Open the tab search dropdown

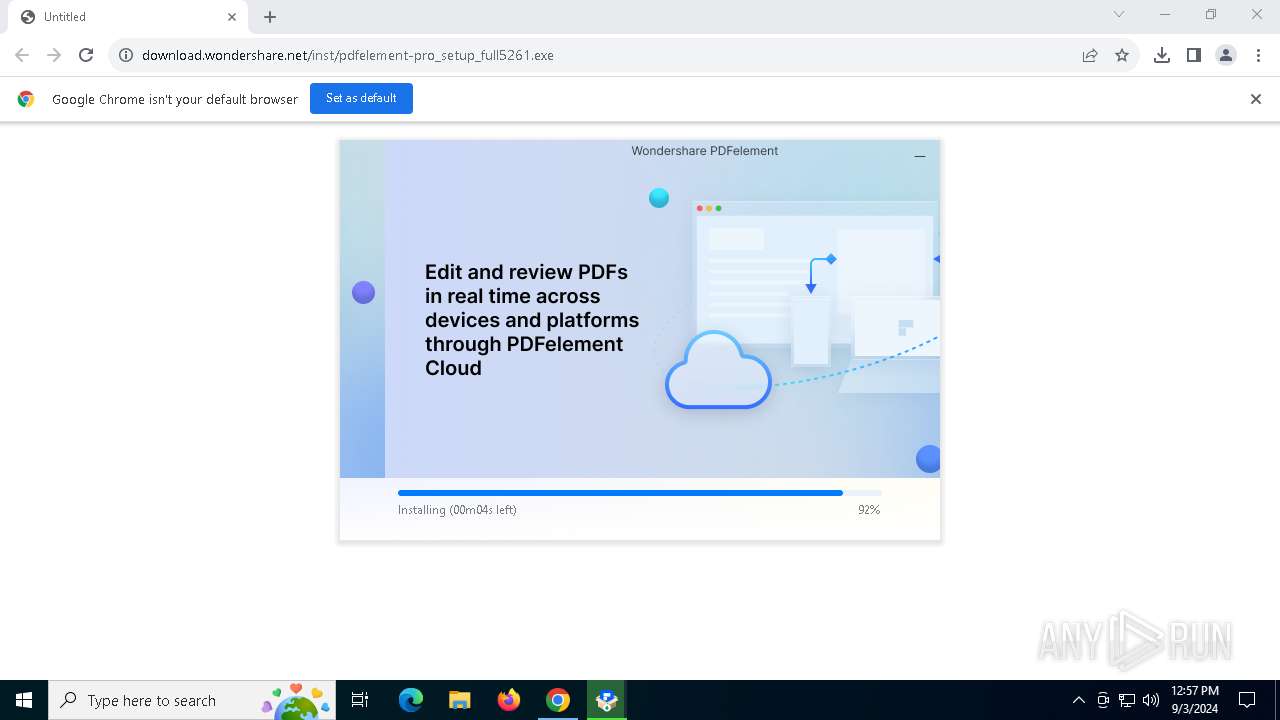point(1119,15)
